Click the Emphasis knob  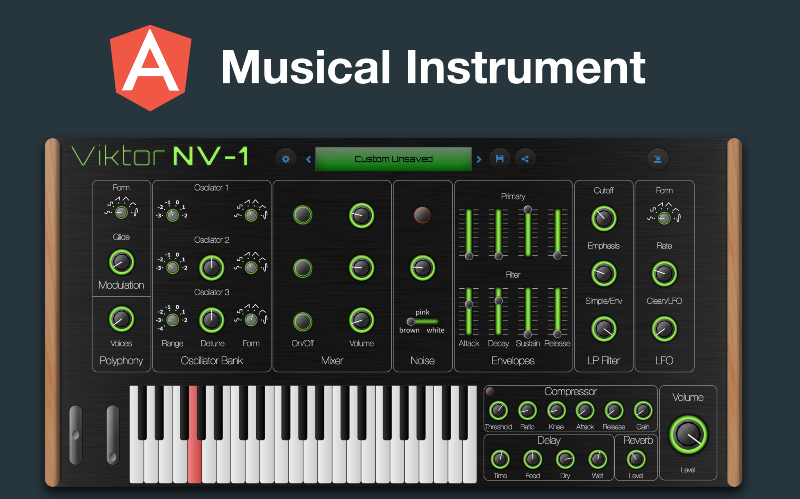click(x=604, y=273)
